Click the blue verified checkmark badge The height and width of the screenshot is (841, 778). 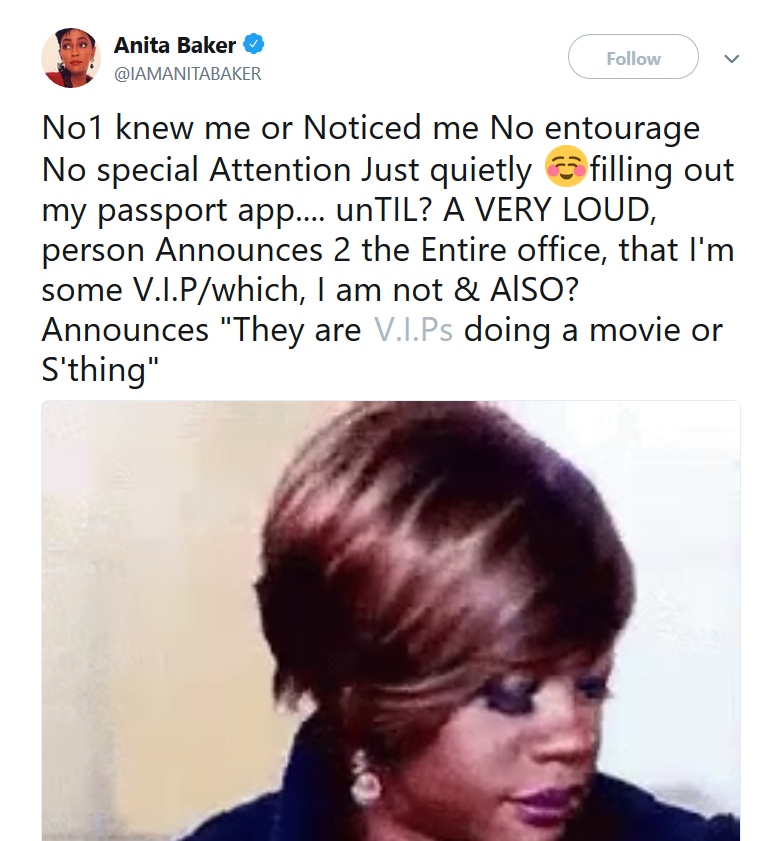254,44
